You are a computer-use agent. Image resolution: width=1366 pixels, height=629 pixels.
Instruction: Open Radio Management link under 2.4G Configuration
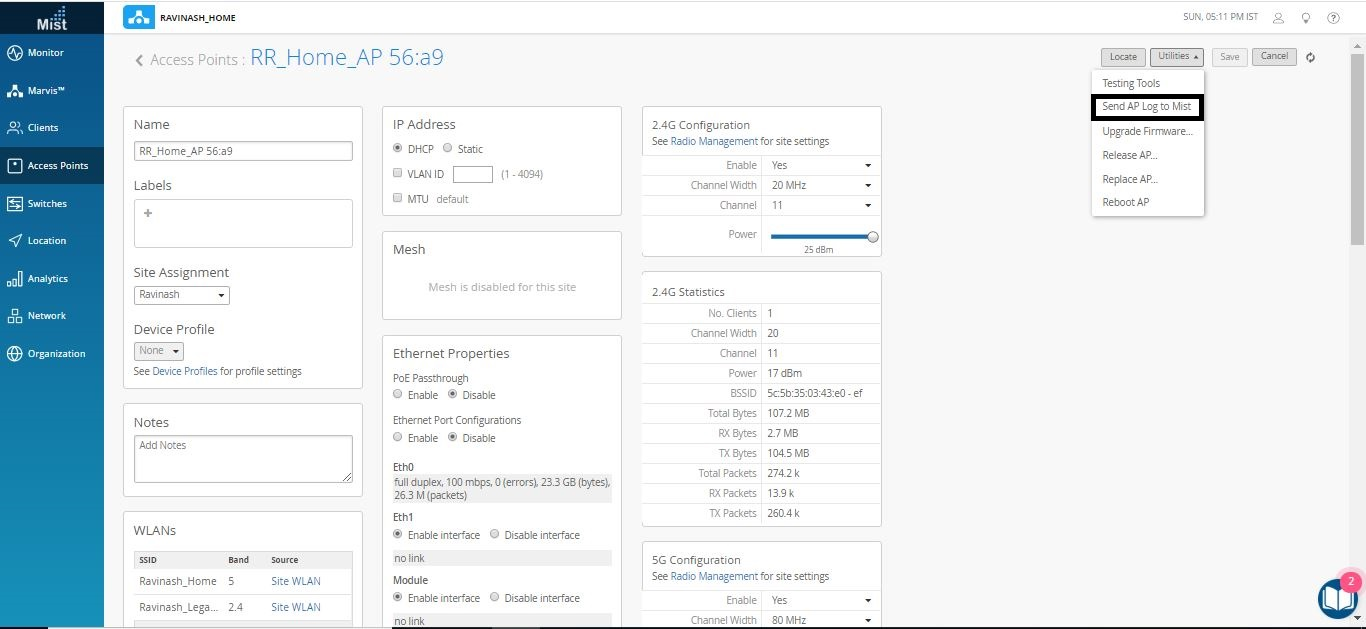[714, 141]
